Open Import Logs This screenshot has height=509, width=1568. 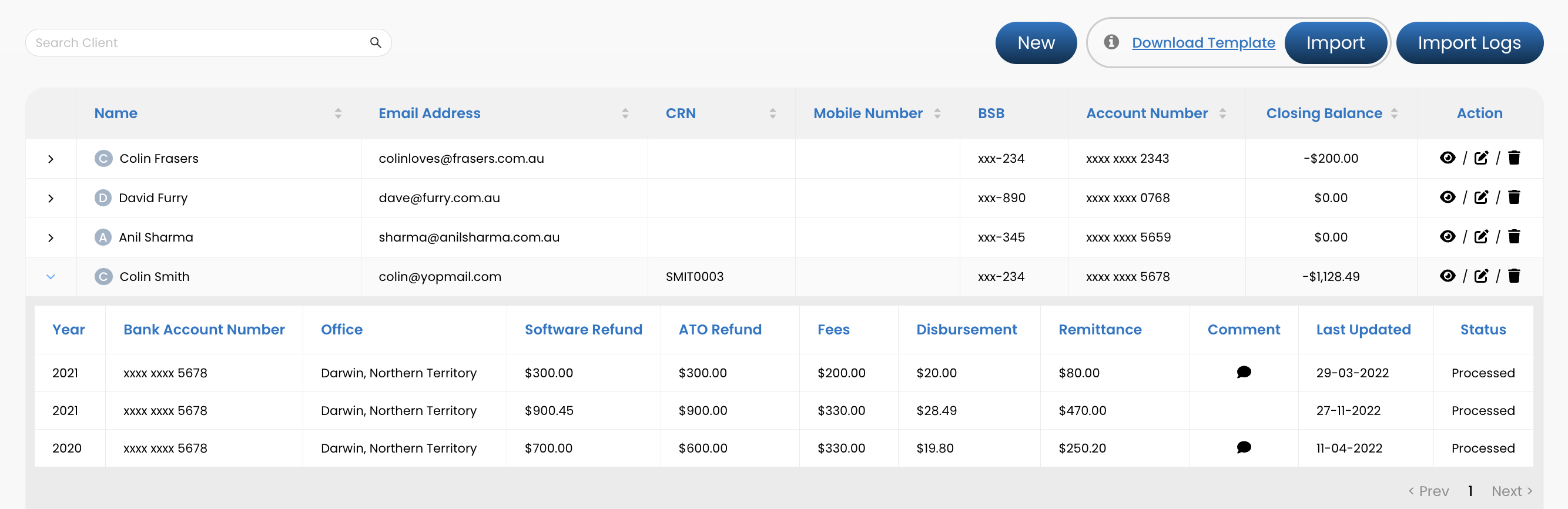click(x=1469, y=43)
